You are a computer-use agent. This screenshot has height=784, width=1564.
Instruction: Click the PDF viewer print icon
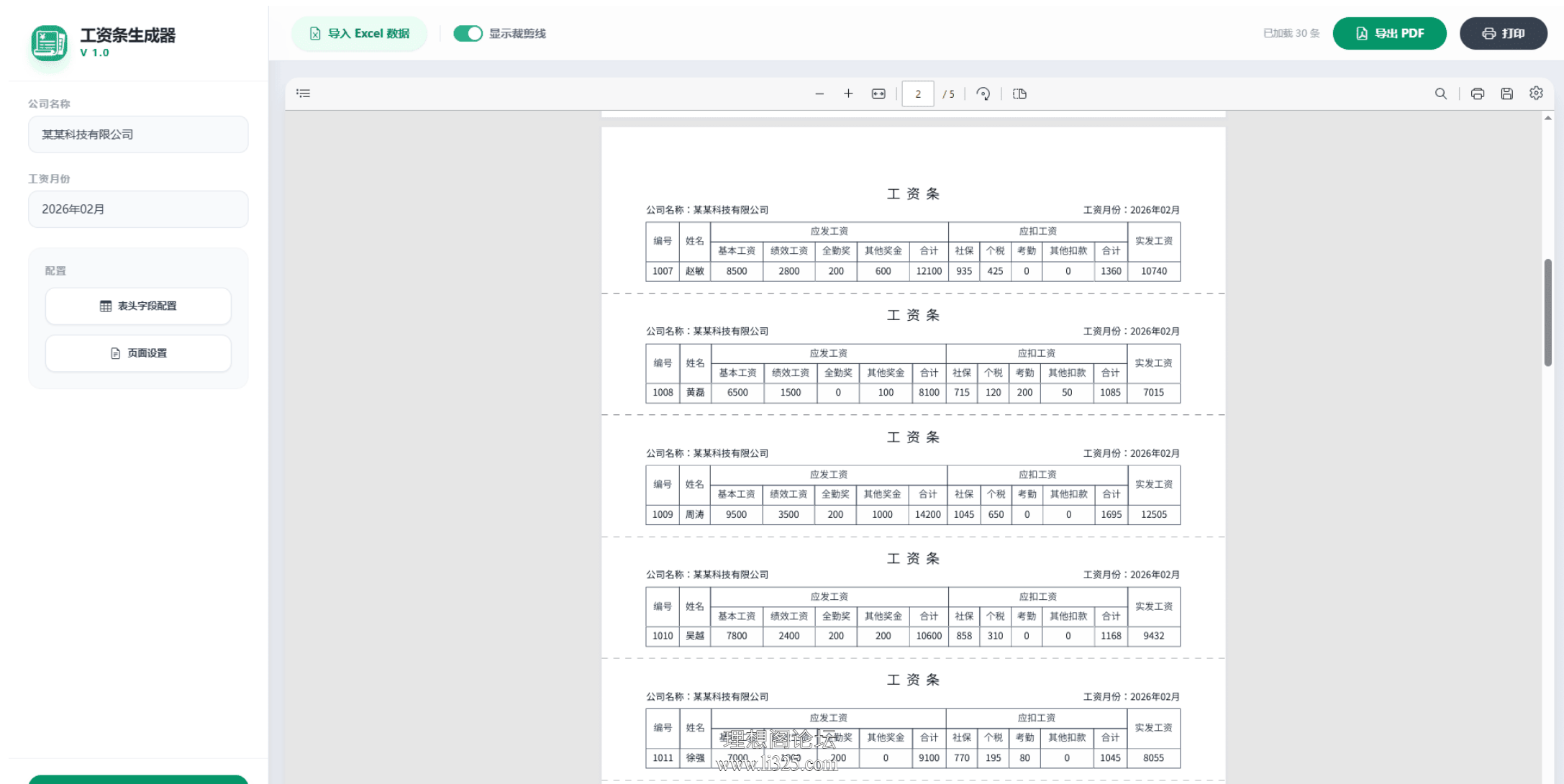click(1478, 94)
